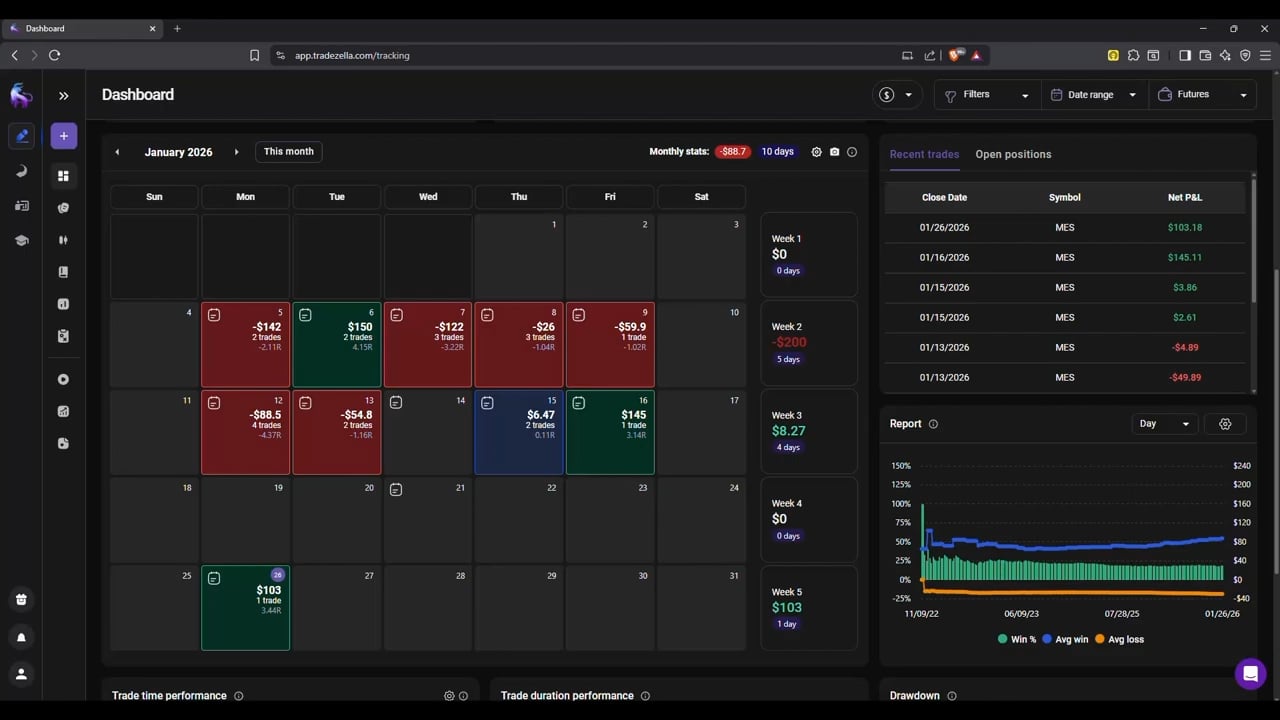Click the This month button

point(288,152)
